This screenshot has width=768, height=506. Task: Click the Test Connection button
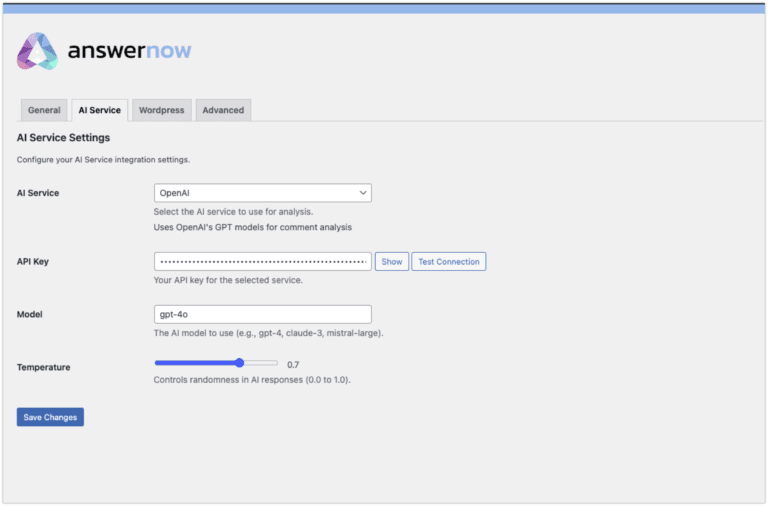pyautogui.click(x=449, y=262)
